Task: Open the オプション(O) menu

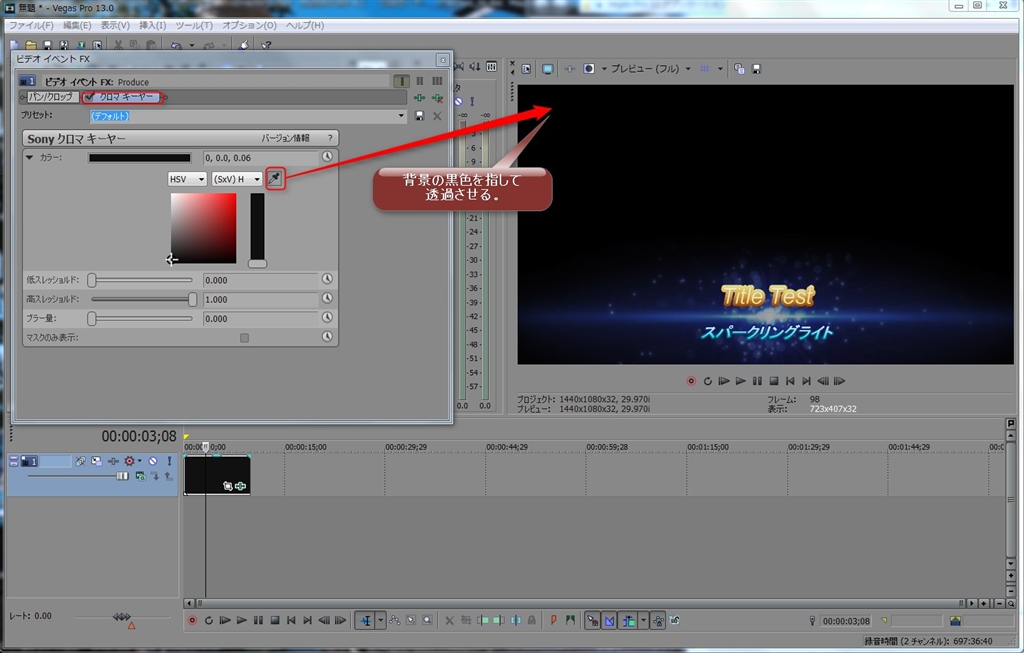Action: (249, 25)
